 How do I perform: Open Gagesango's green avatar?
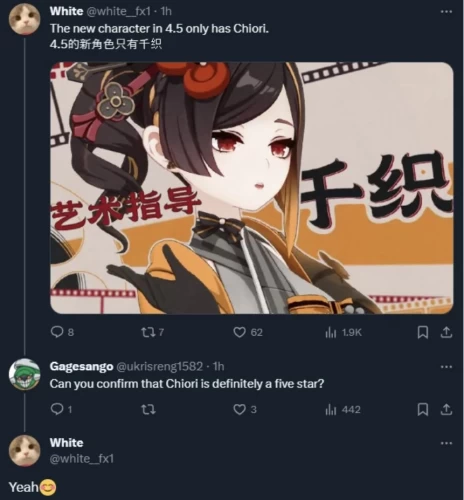coord(25,374)
